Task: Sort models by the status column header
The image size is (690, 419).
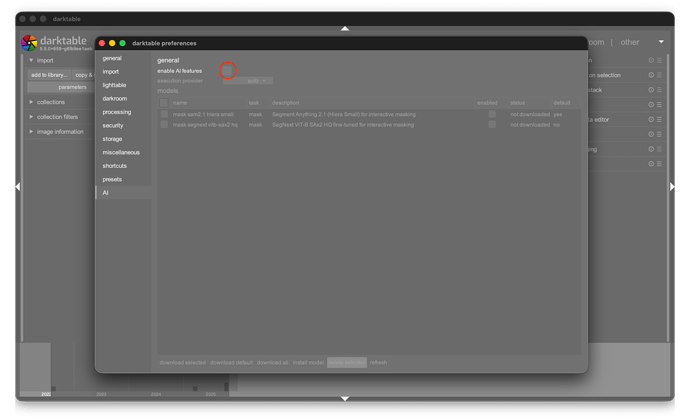Action: click(518, 103)
